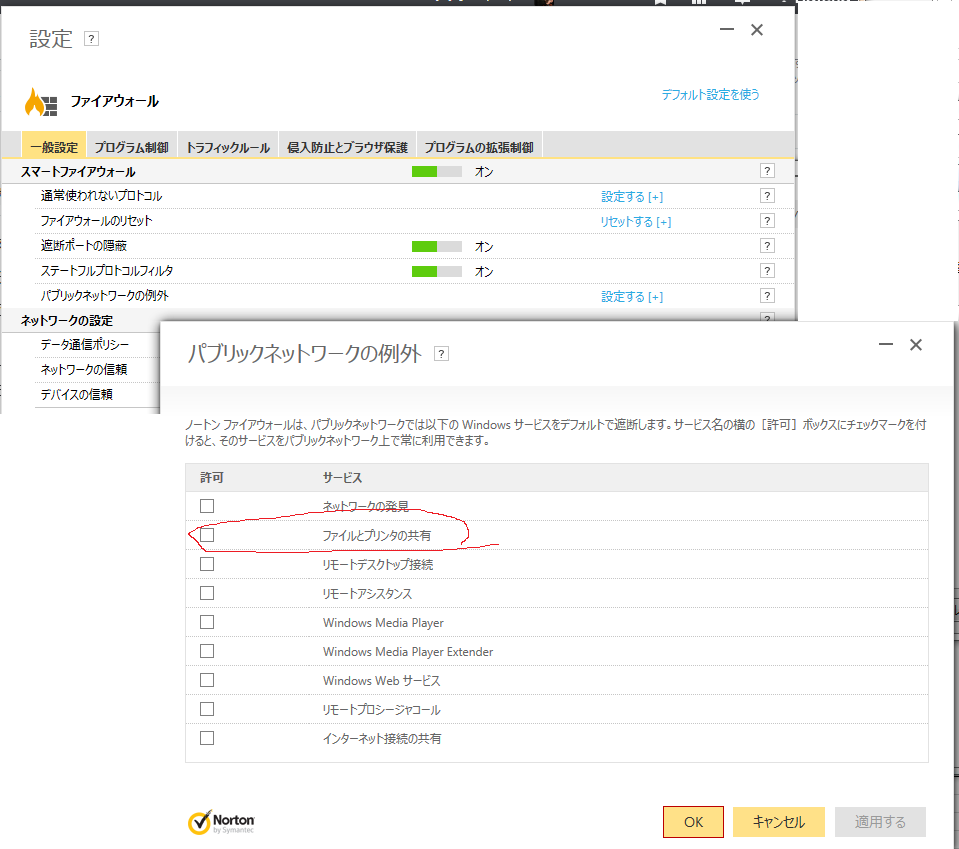Select the 一般設定 tab
The height and width of the screenshot is (849, 959).
[x=54, y=147]
